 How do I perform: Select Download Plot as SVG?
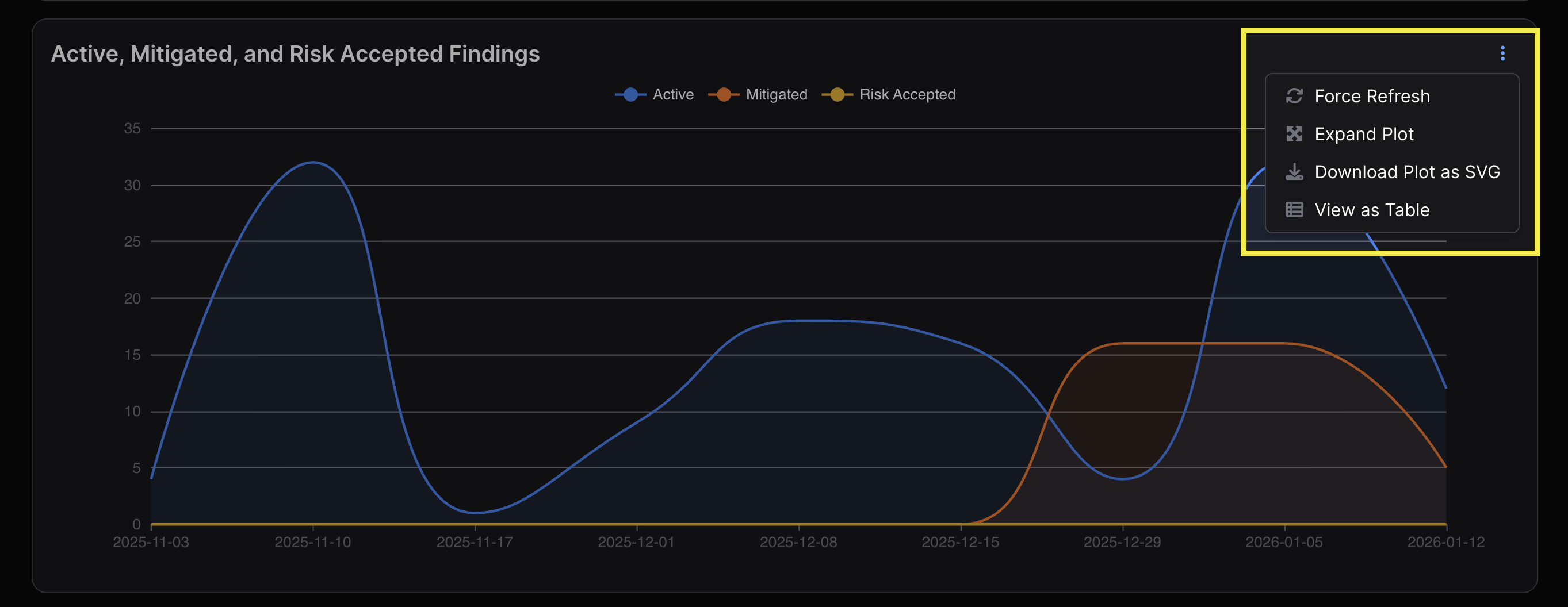pos(1407,172)
